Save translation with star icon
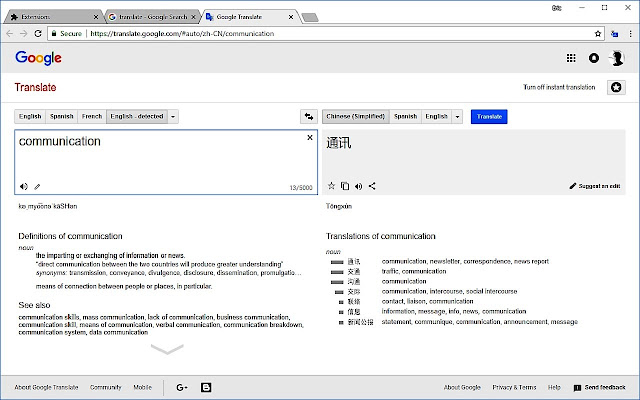Viewport: 640px width, 400px height. point(331,186)
